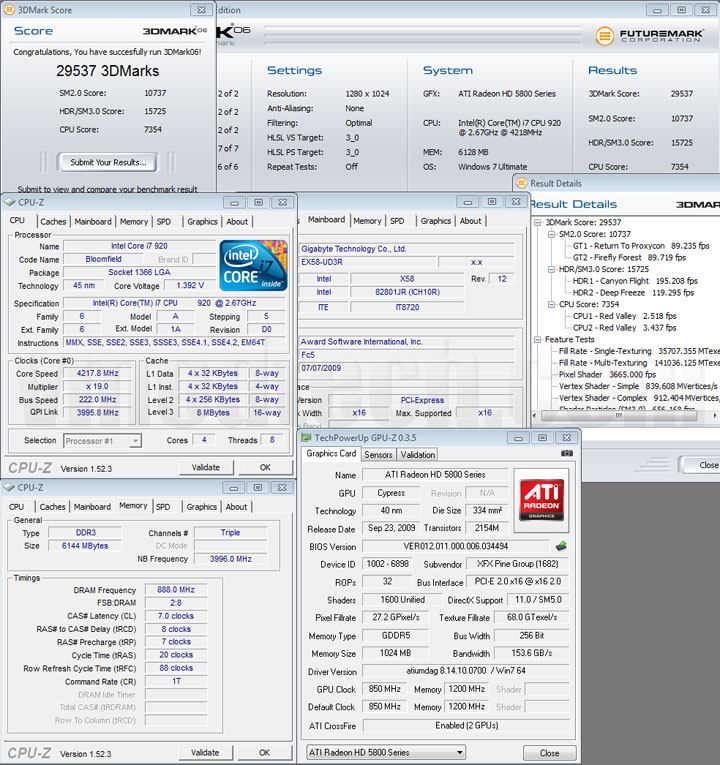Image resolution: width=720 pixels, height=765 pixels.
Task: Click the GPU-Z screenshot camera icon
Action: point(566,453)
